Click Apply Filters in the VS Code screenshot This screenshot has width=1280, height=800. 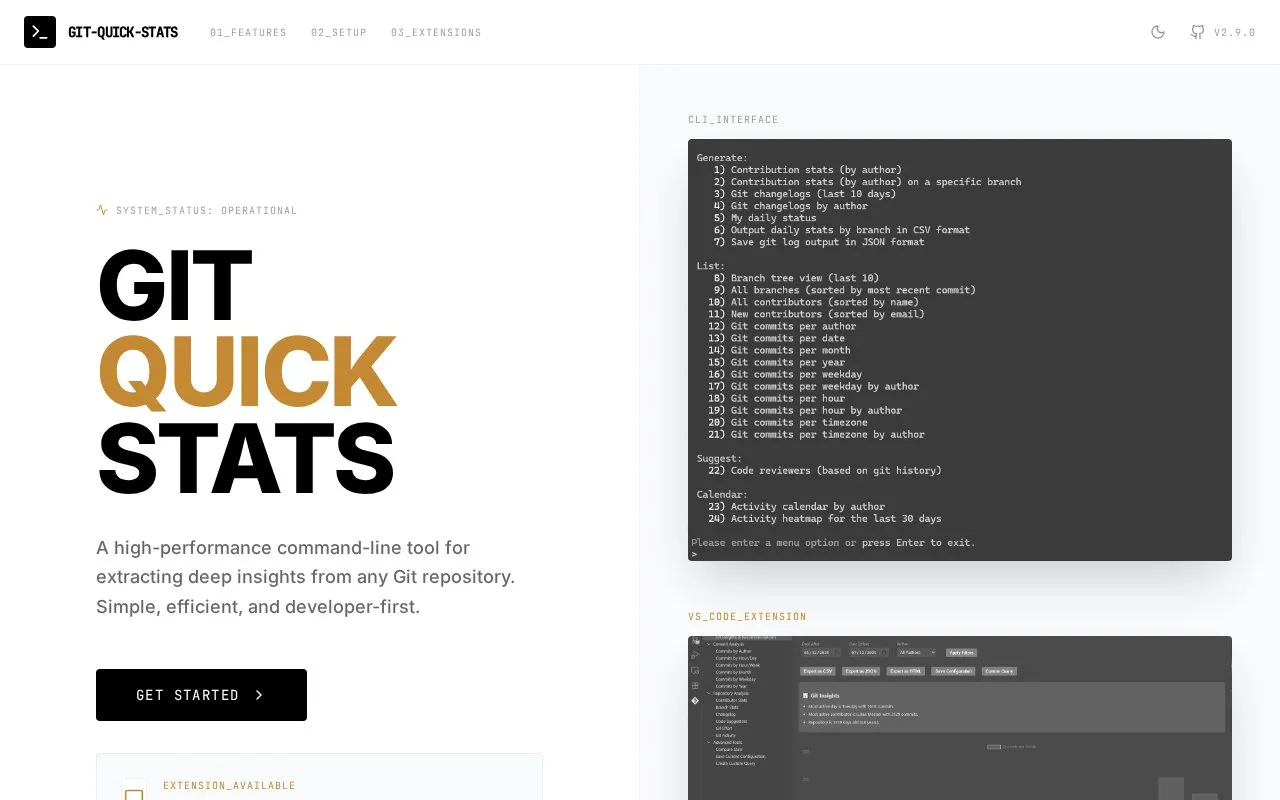click(x=961, y=652)
